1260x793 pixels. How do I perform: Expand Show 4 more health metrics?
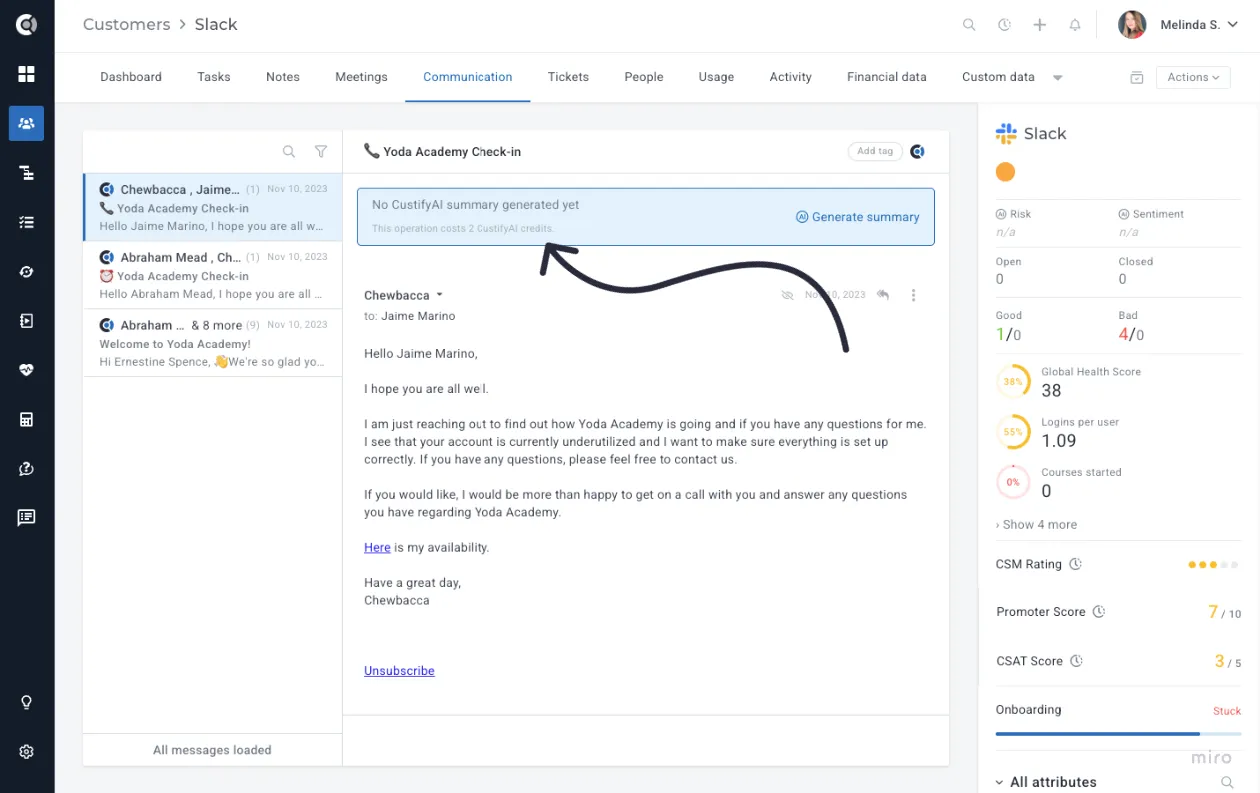1036,524
